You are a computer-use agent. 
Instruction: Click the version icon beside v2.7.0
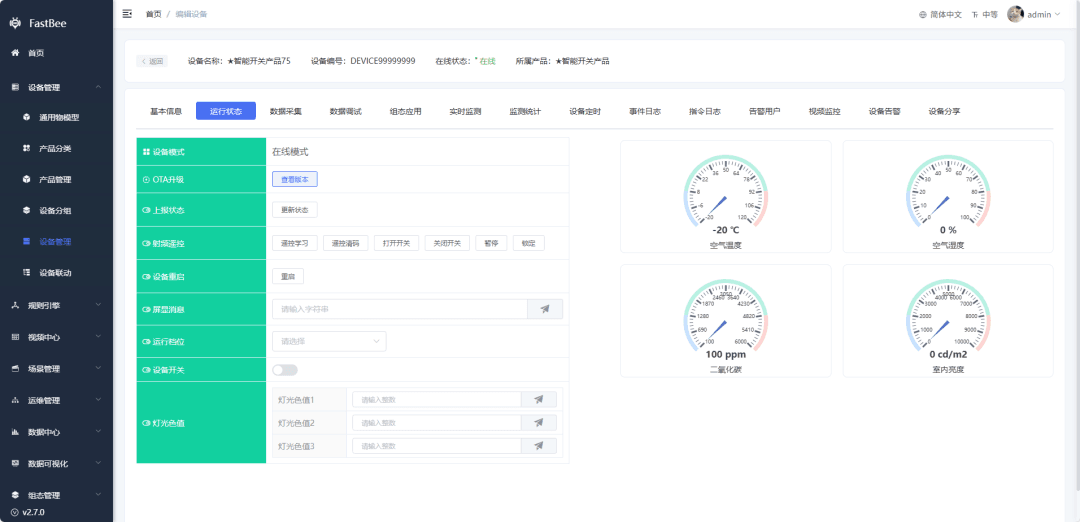[x=15, y=512]
